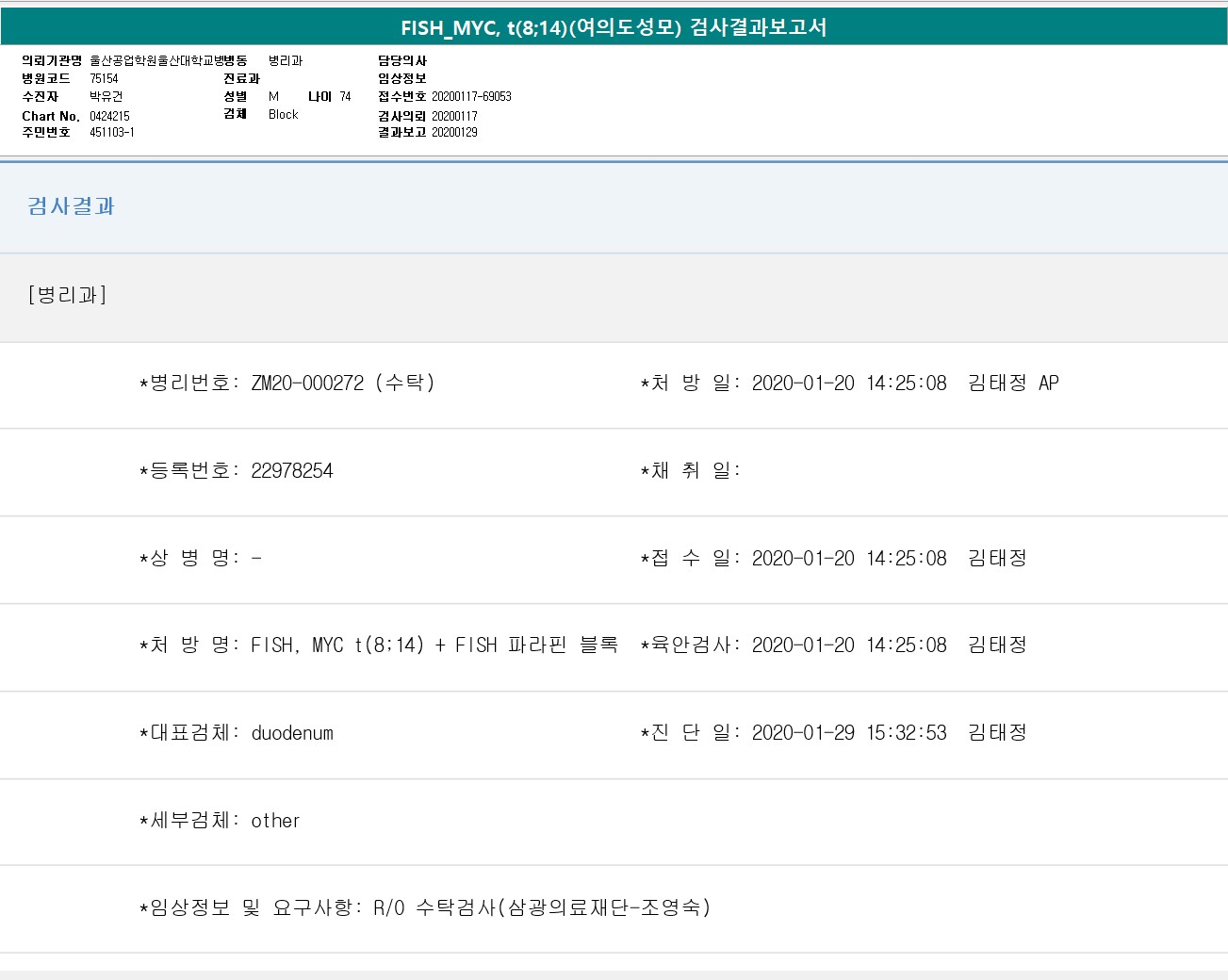Select the 상병명 dash value
Screen dimensions: 1228x980
(x=256, y=558)
